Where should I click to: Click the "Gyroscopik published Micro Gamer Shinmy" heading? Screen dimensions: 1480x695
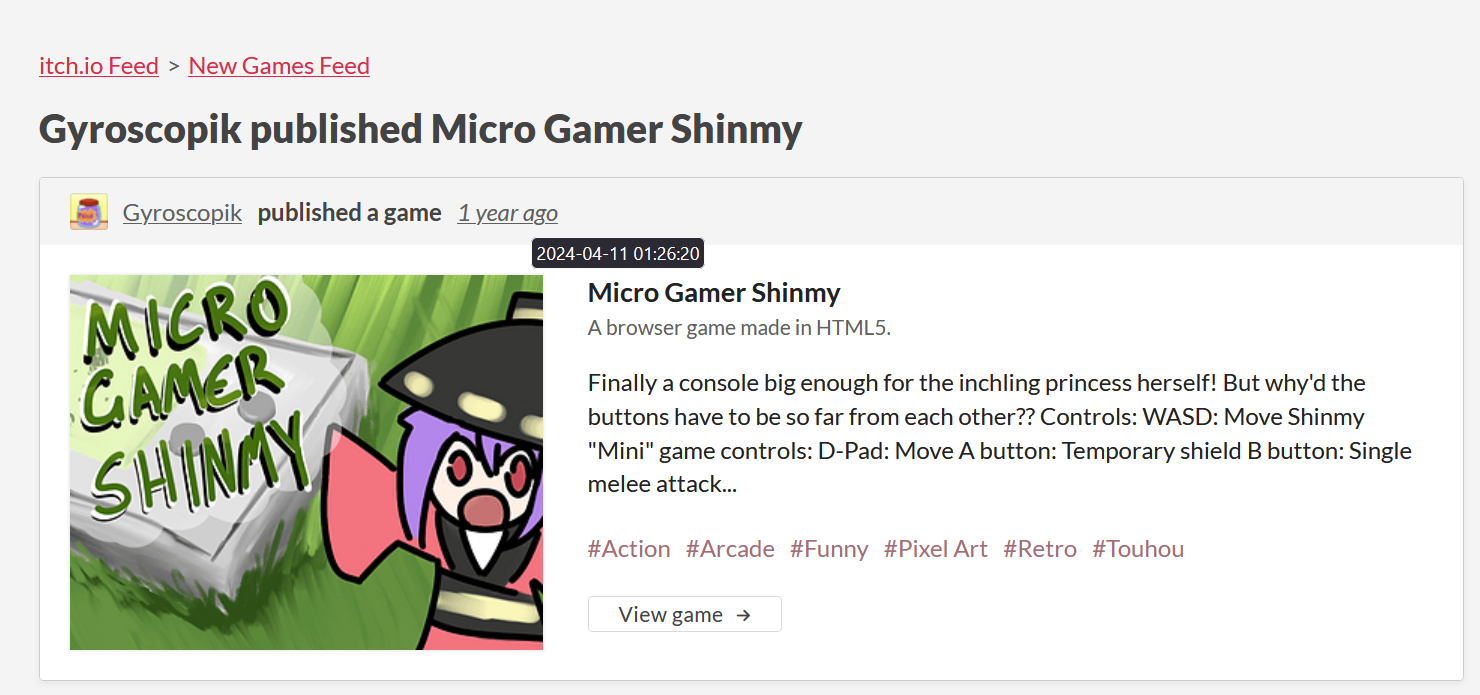420,130
